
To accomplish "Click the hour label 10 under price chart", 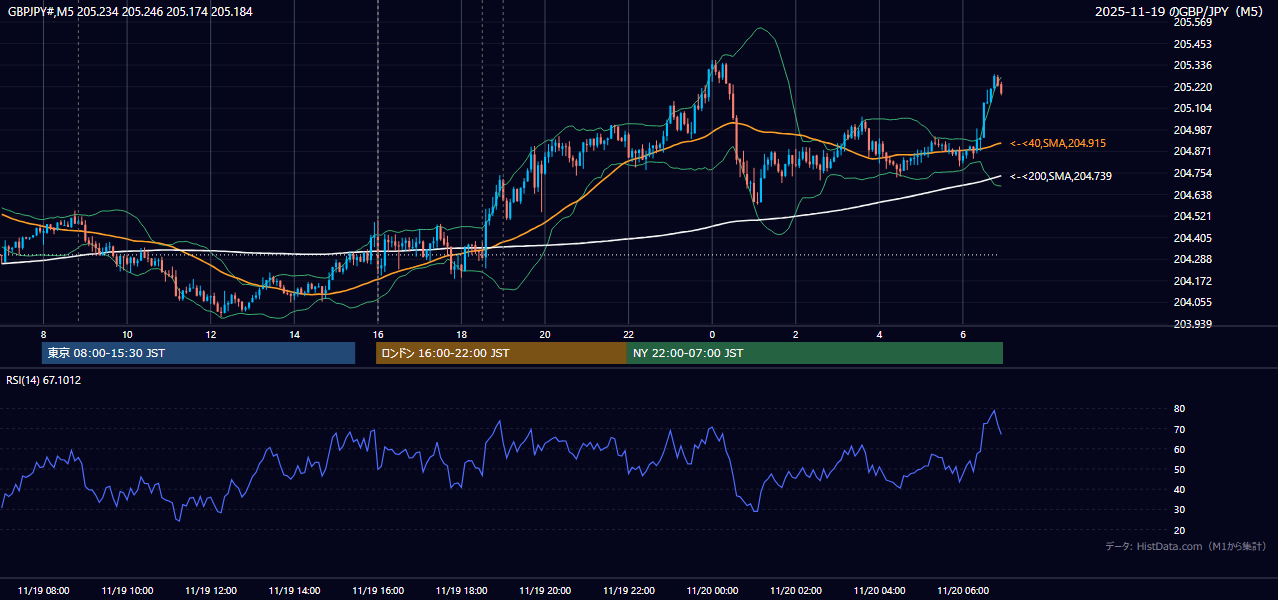I will (x=127, y=334).
